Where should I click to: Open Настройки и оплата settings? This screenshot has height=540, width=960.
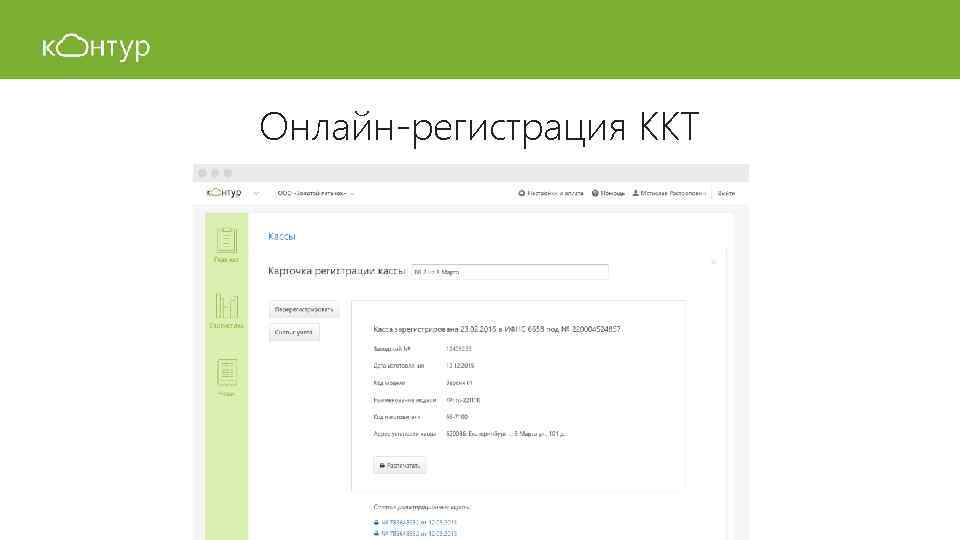coord(550,193)
